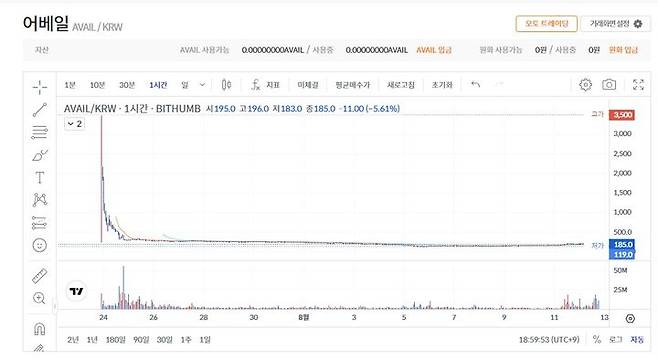Select 30분 interval
Screen dimensions: 658x360
(127, 85)
